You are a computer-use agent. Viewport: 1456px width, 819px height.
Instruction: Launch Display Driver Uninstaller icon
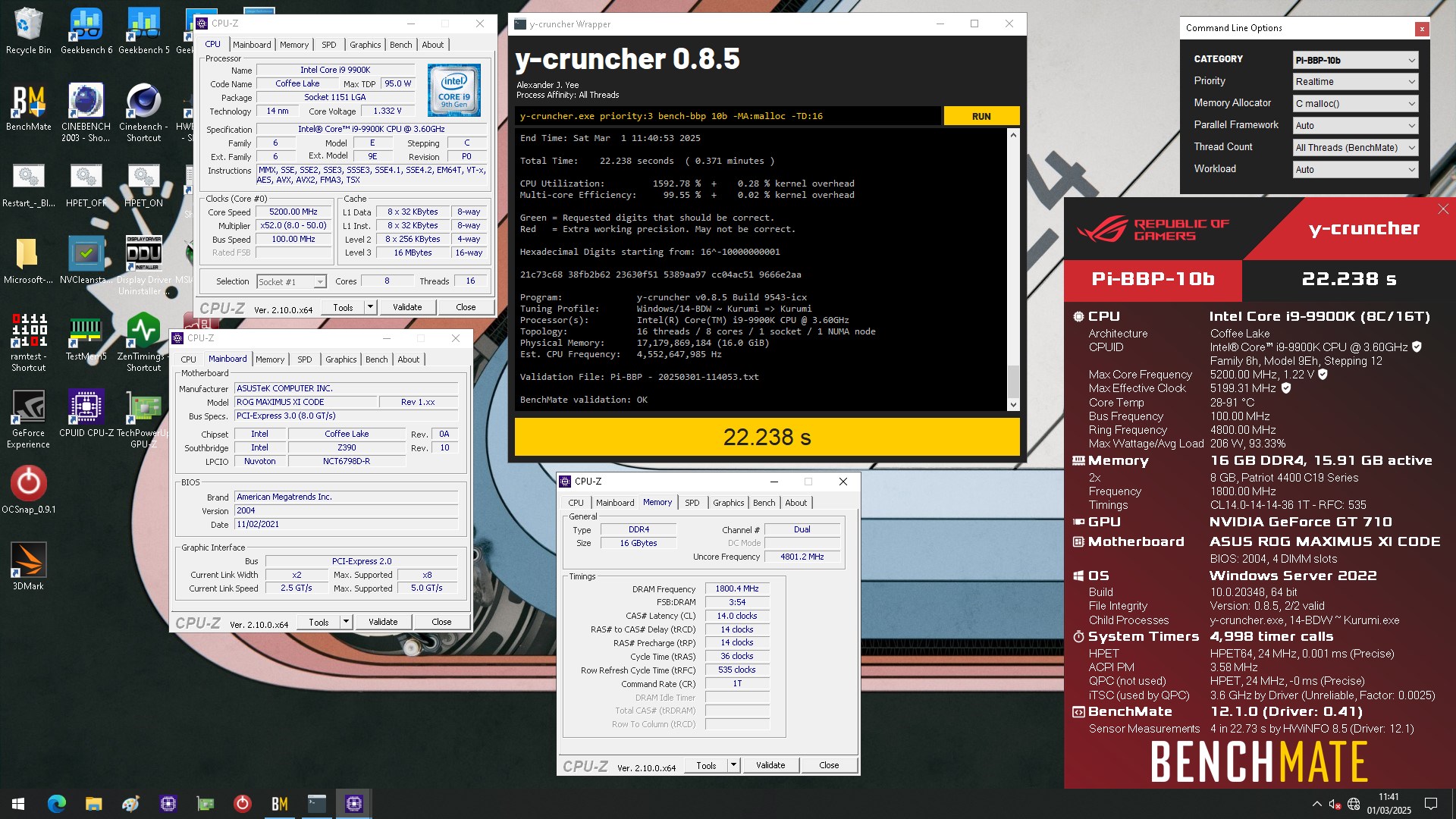144,265
